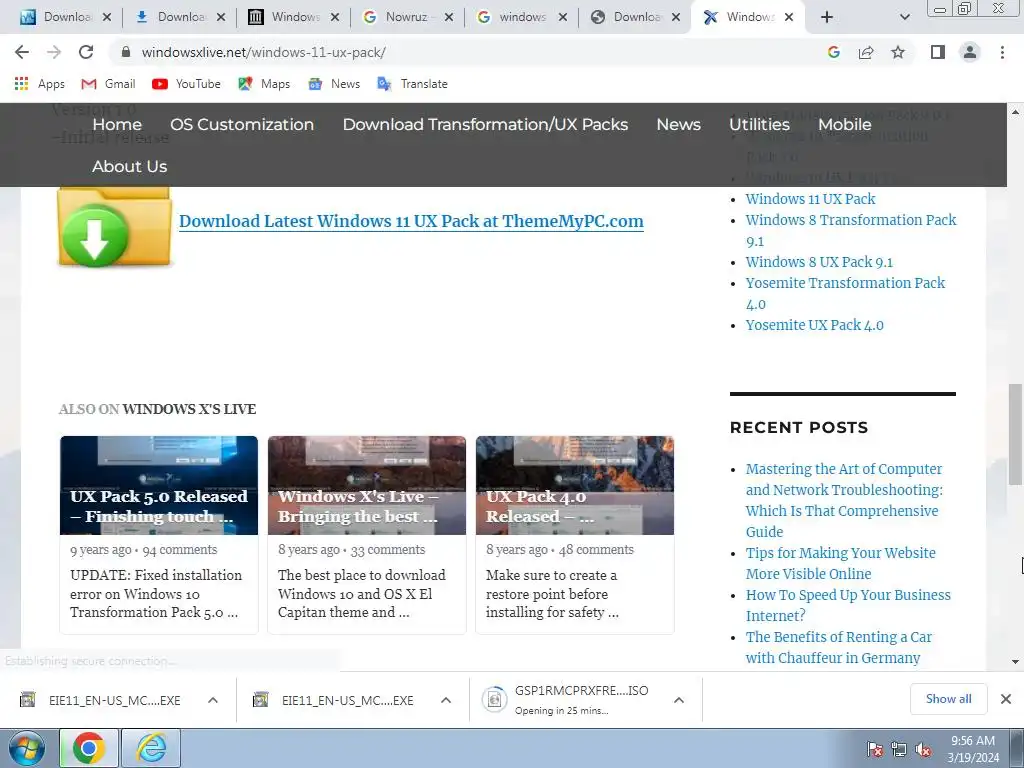The image size is (1024, 768).
Task: Click the address bar URL field
Action: 457,52
